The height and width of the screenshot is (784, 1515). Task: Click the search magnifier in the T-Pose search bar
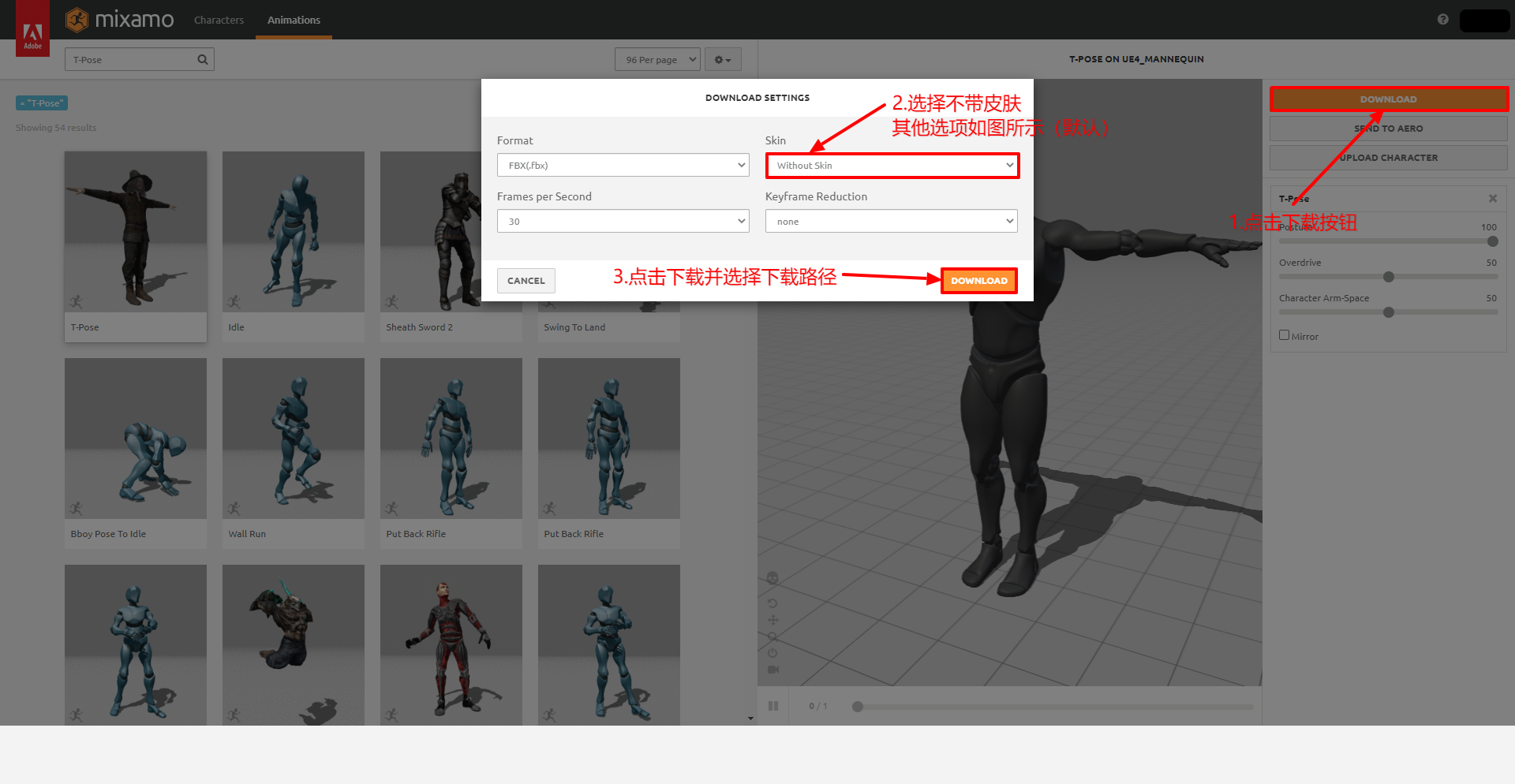tap(203, 59)
